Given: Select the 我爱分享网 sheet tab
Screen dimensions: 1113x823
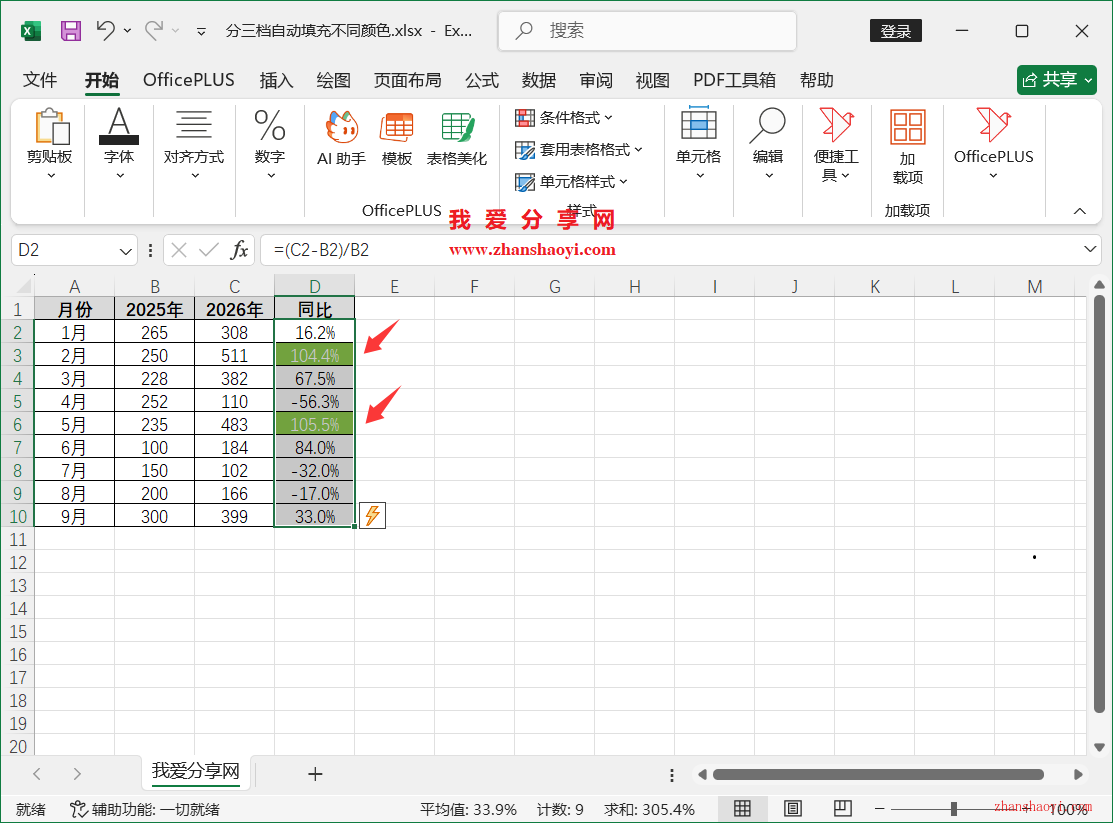Looking at the screenshot, I should [196, 771].
